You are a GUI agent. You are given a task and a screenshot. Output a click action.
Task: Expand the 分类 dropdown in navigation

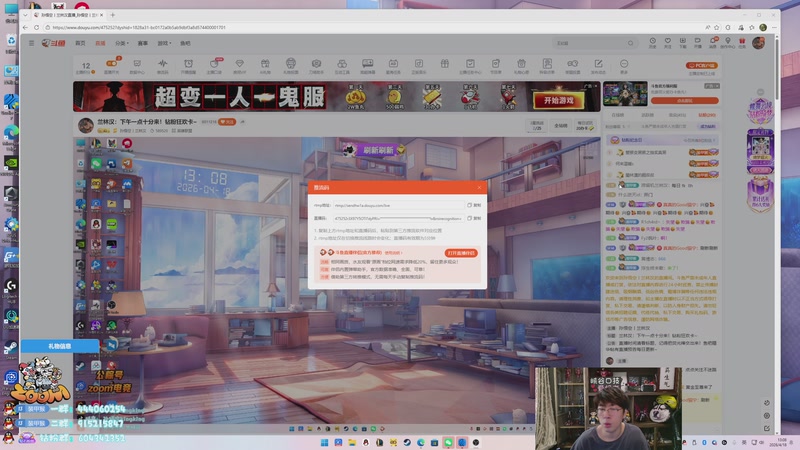122,43
